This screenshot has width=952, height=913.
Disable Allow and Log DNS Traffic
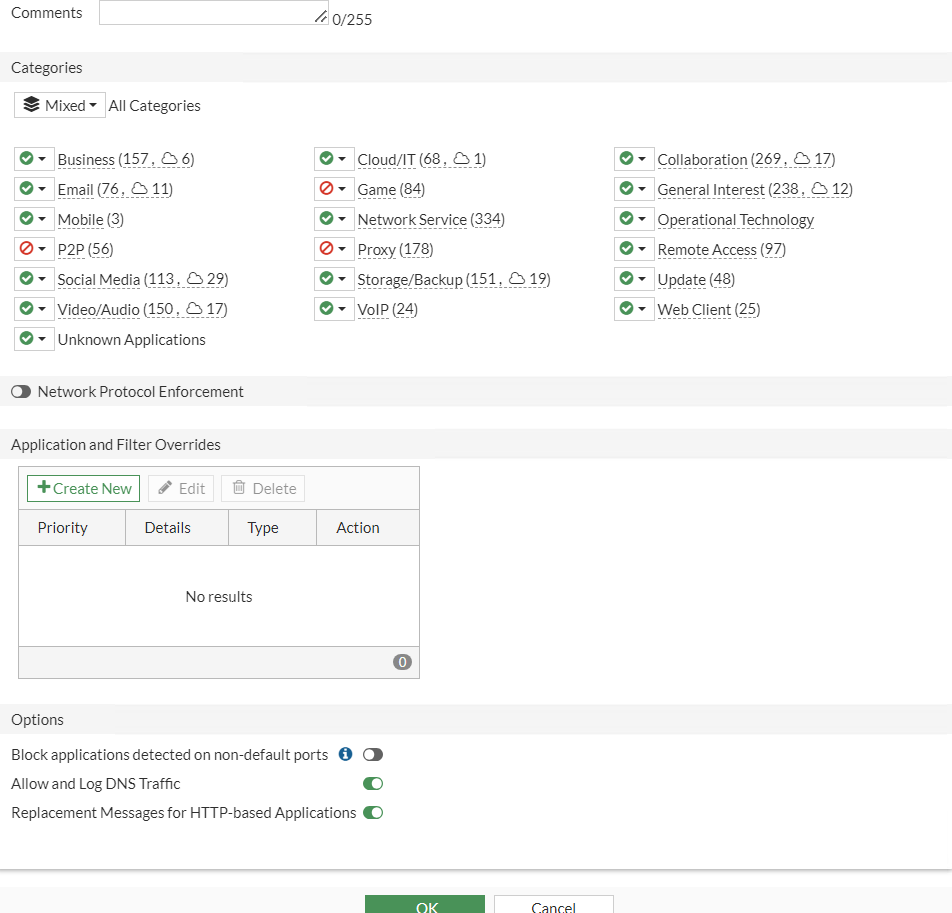[373, 784]
